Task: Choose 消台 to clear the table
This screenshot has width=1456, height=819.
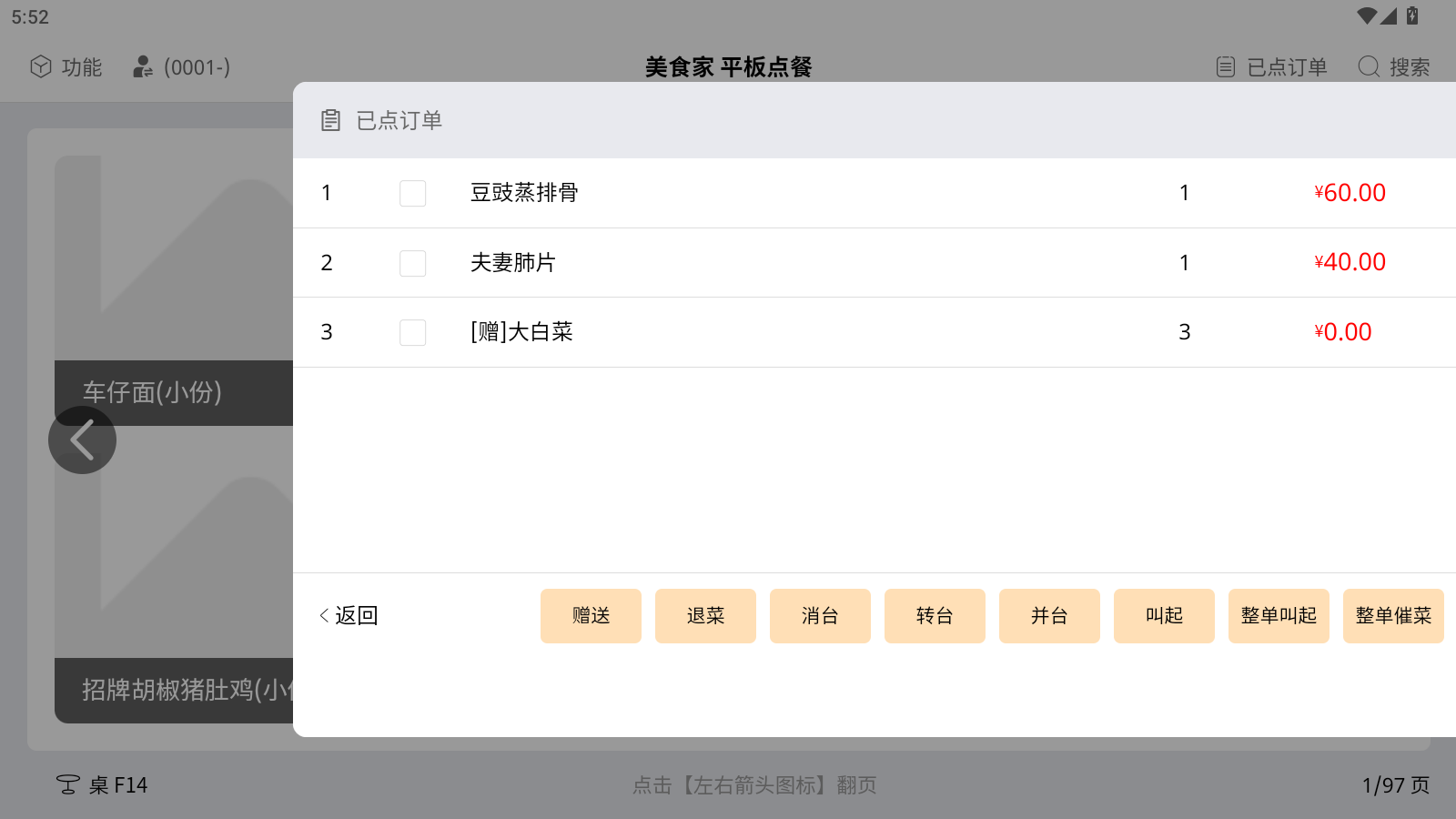Action: point(820,616)
